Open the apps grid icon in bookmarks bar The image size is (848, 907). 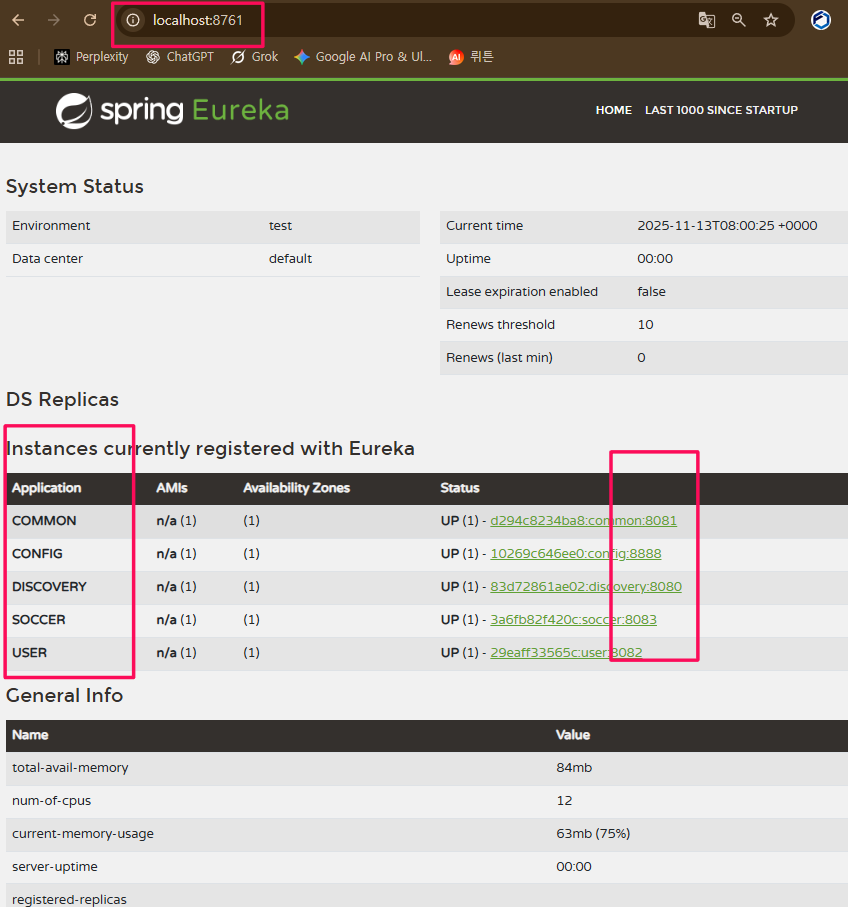point(16,57)
